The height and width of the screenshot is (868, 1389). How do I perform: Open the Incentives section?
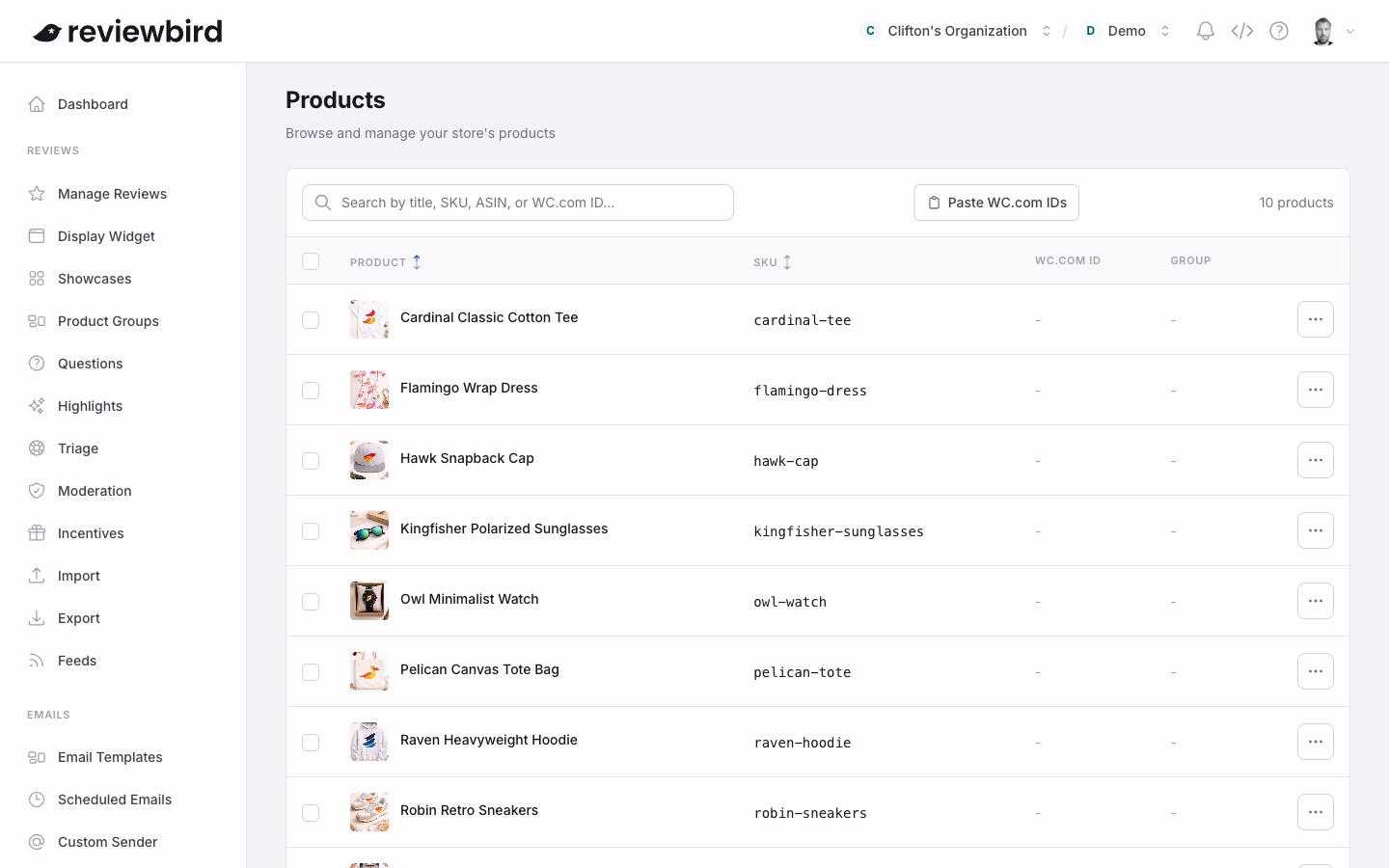(91, 533)
